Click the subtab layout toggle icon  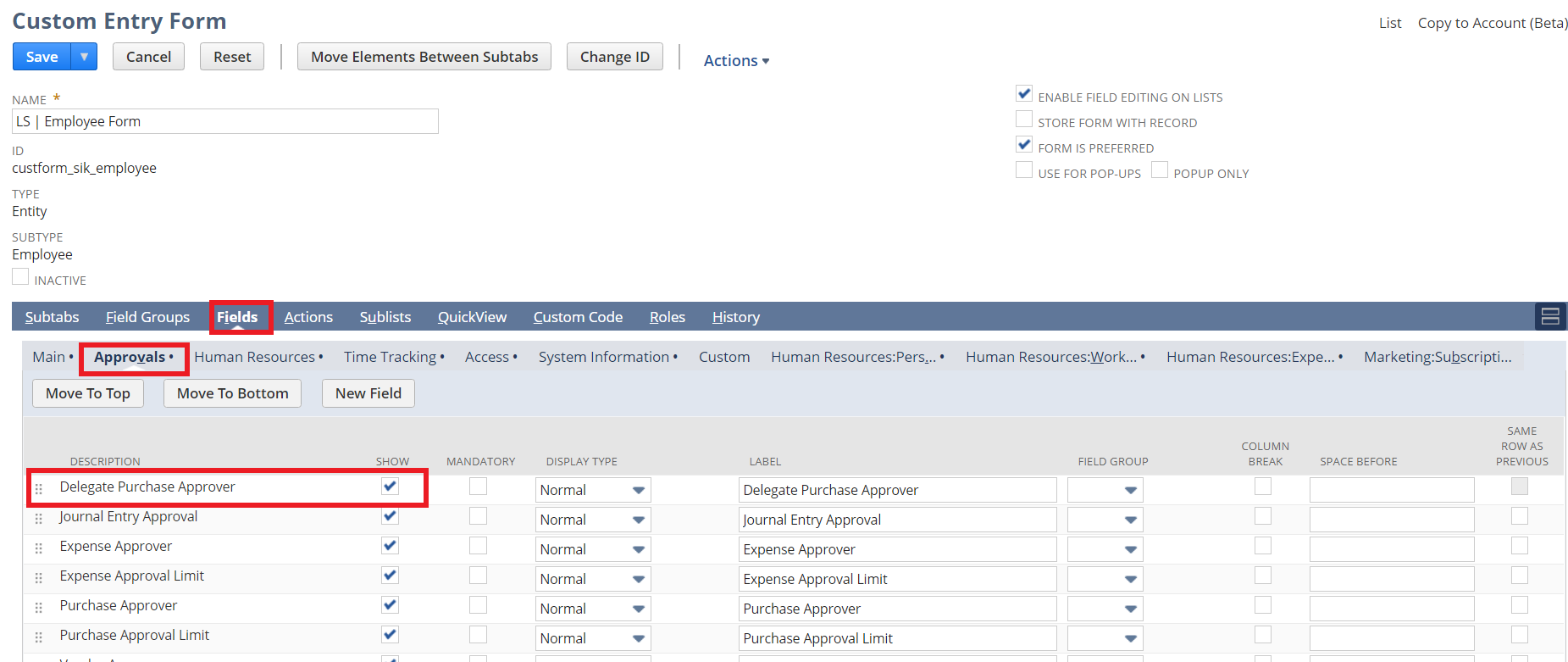(x=1550, y=317)
